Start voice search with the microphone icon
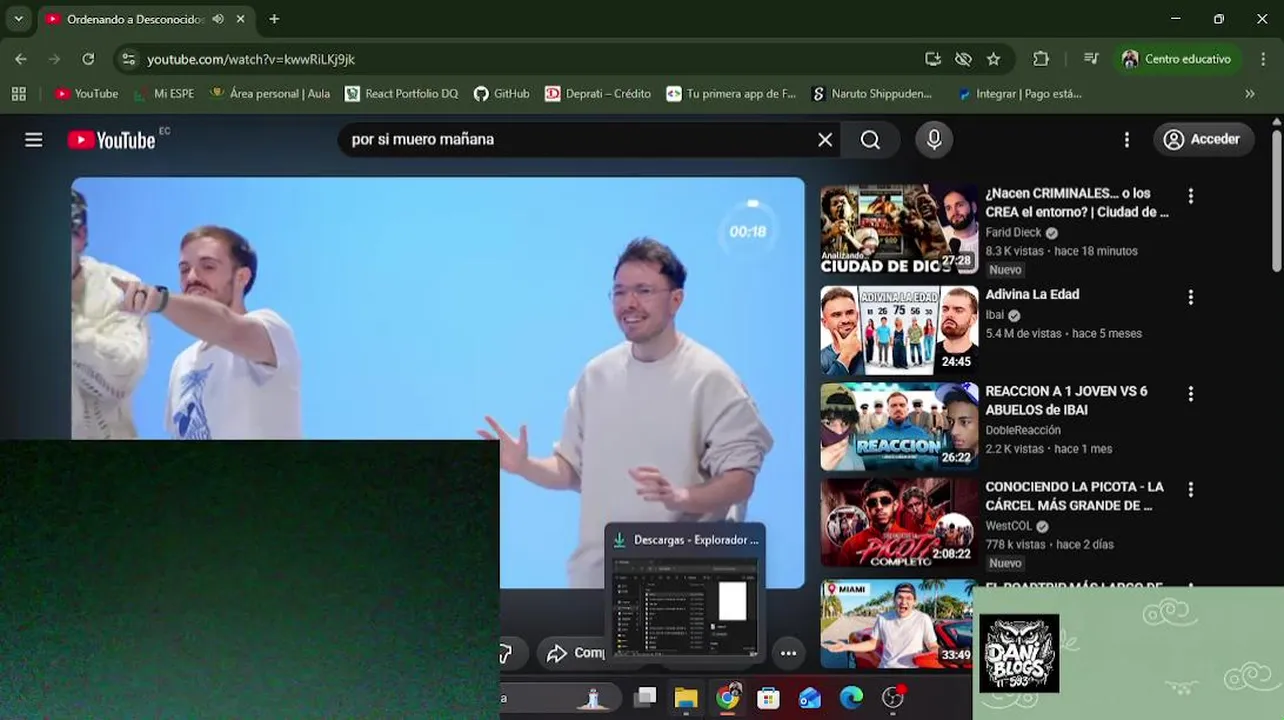 (934, 140)
